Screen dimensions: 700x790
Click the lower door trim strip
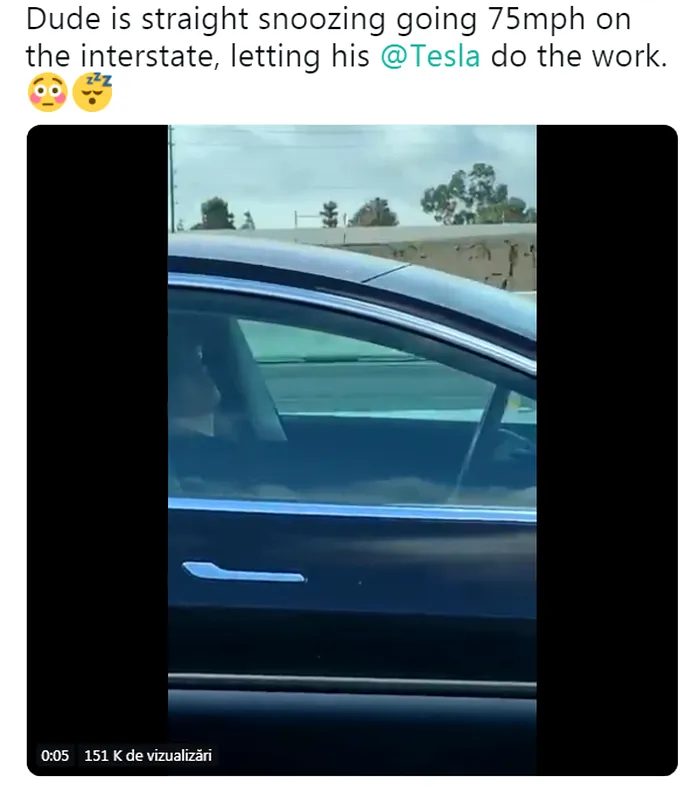pos(352,681)
